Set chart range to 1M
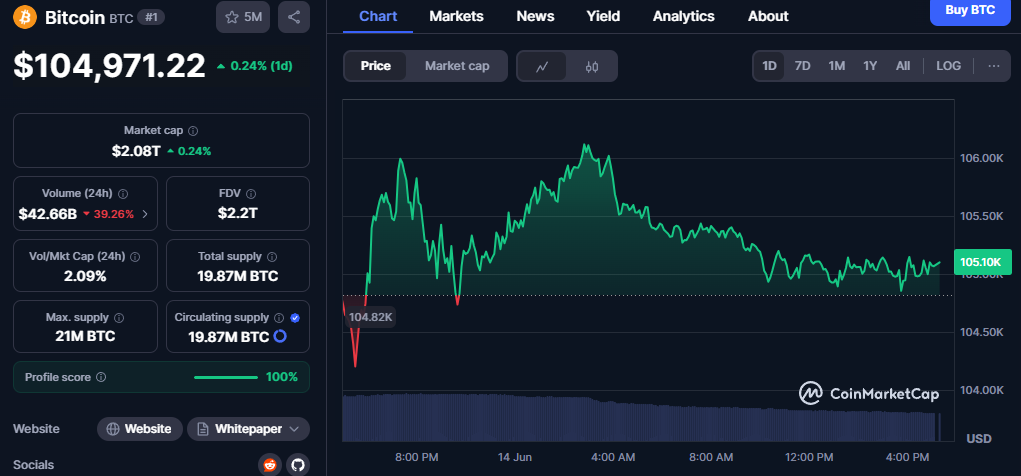1021x476 pixels. (x=837, y=66)
